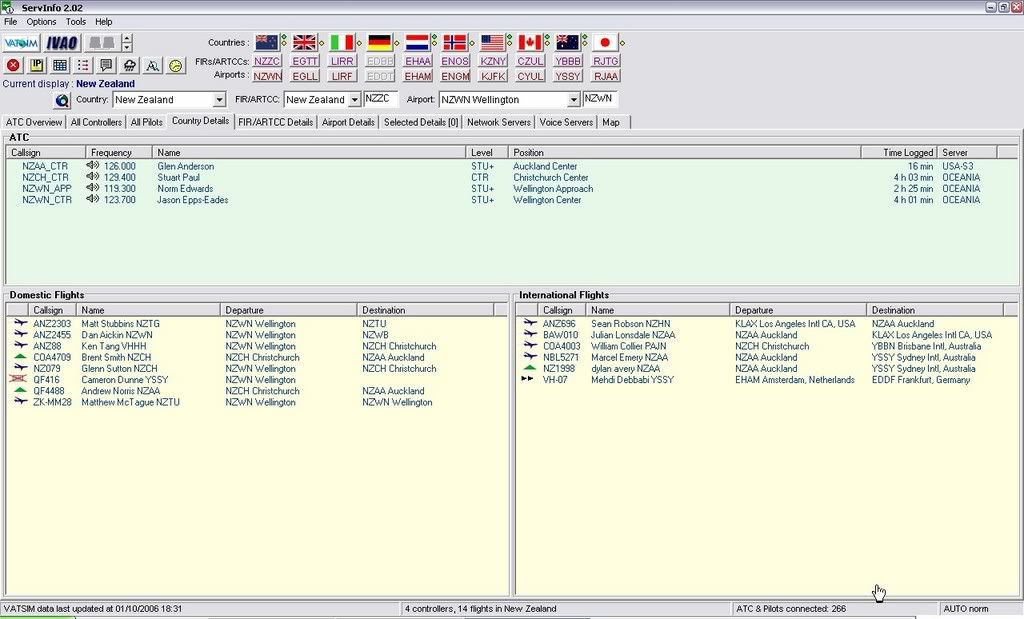This screenshot has height=619, width=1024.
Task: Click the yellow clock toolbar icon
Action: pyautogui.click(x=176, y=65)
